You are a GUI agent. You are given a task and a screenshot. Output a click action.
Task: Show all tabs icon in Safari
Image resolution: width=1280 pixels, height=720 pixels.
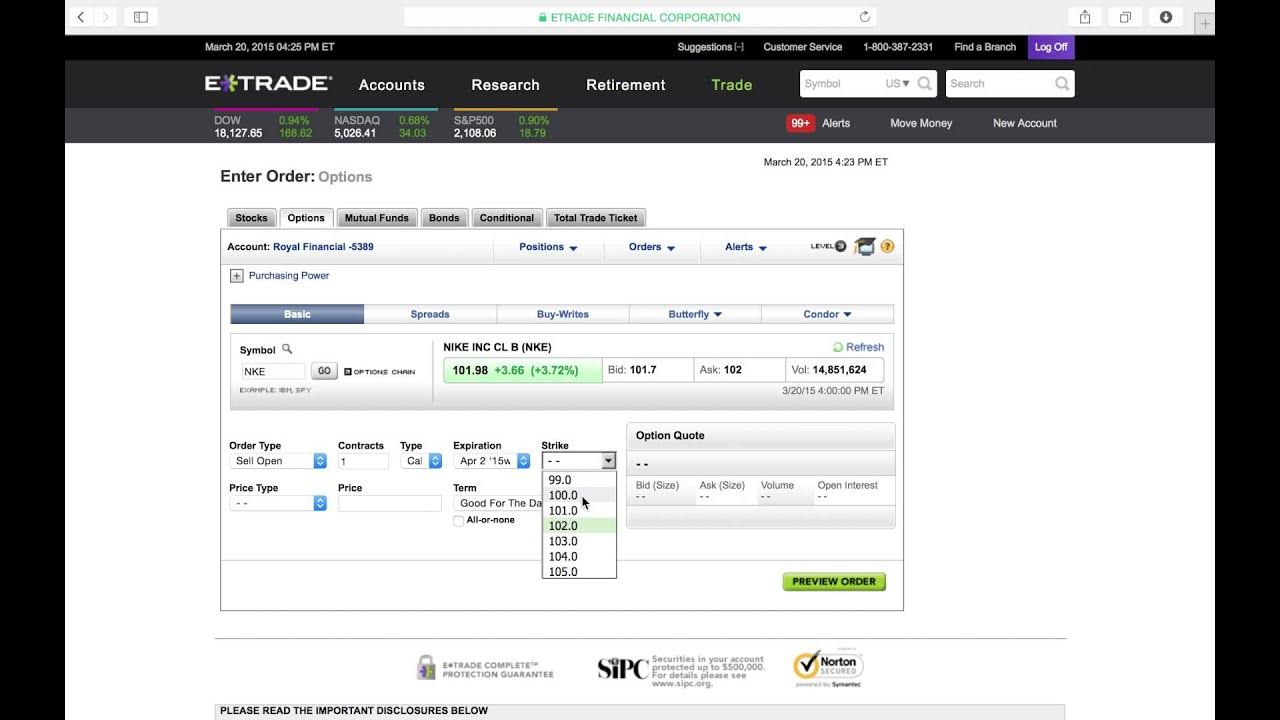click(x=1125, y=17)
